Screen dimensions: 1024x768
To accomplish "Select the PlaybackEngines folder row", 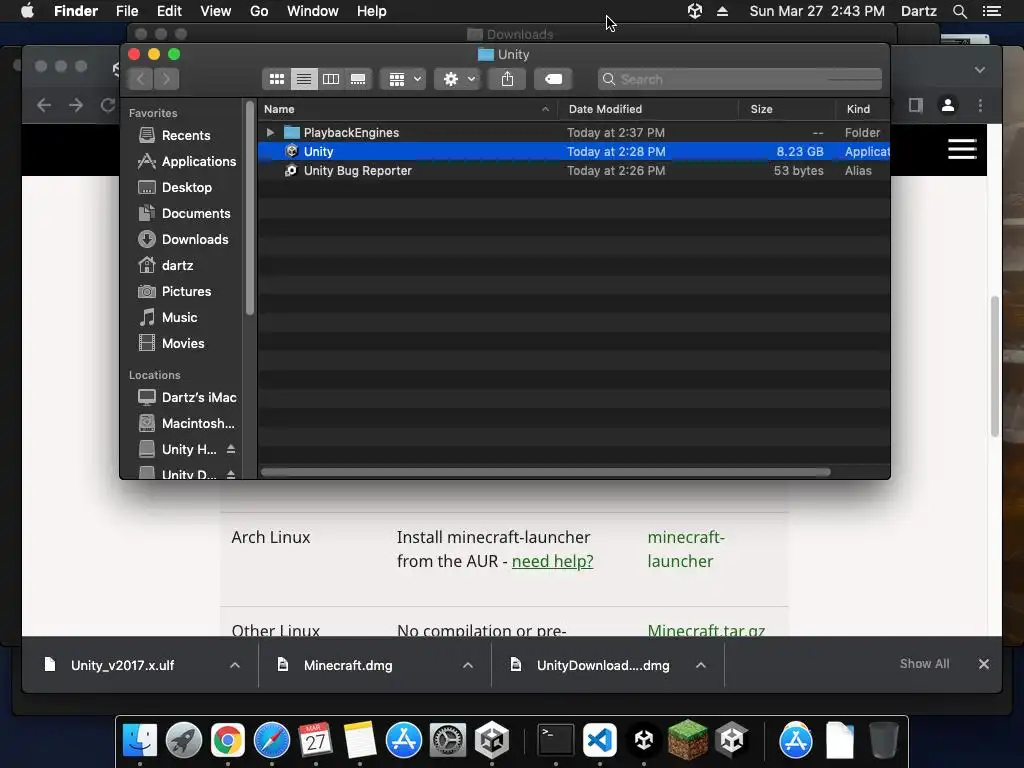I will (573, 133).
